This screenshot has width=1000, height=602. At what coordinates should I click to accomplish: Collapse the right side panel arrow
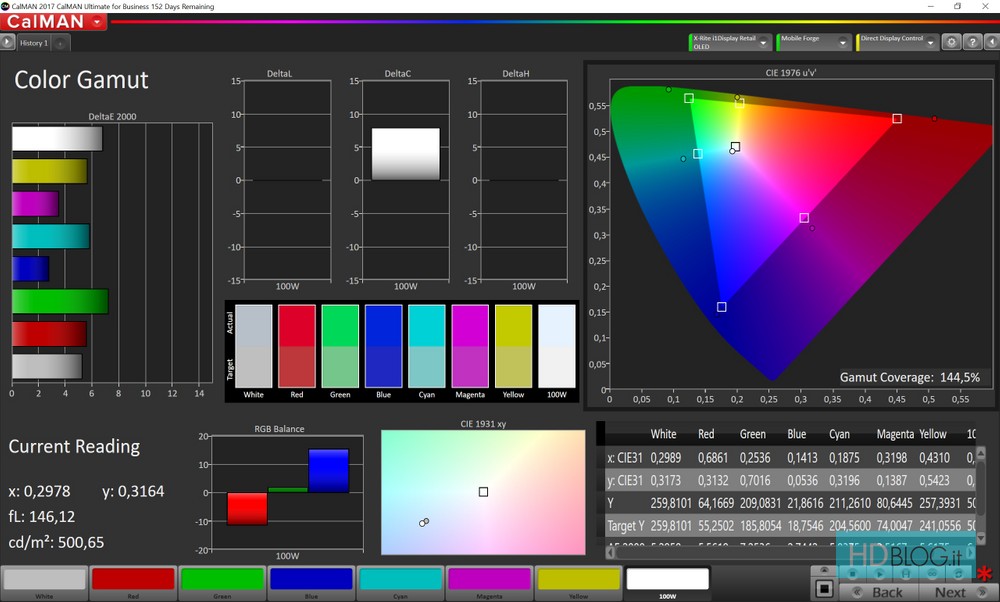[992, 42]
